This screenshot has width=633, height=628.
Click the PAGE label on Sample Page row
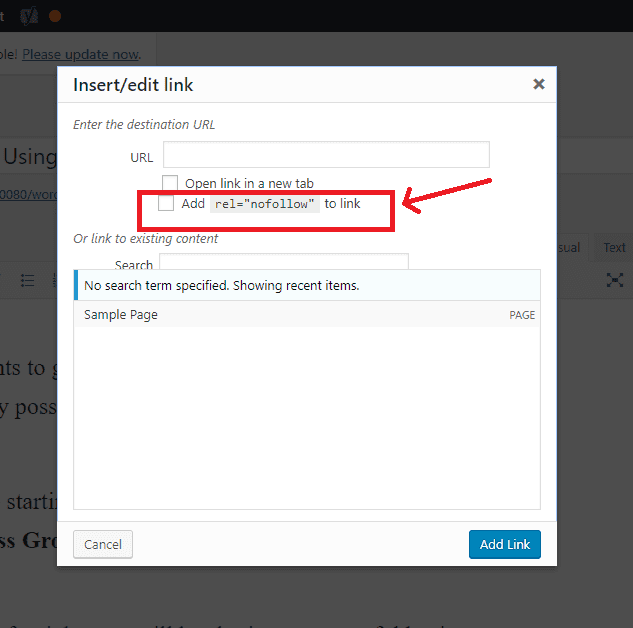coord(522,315)
